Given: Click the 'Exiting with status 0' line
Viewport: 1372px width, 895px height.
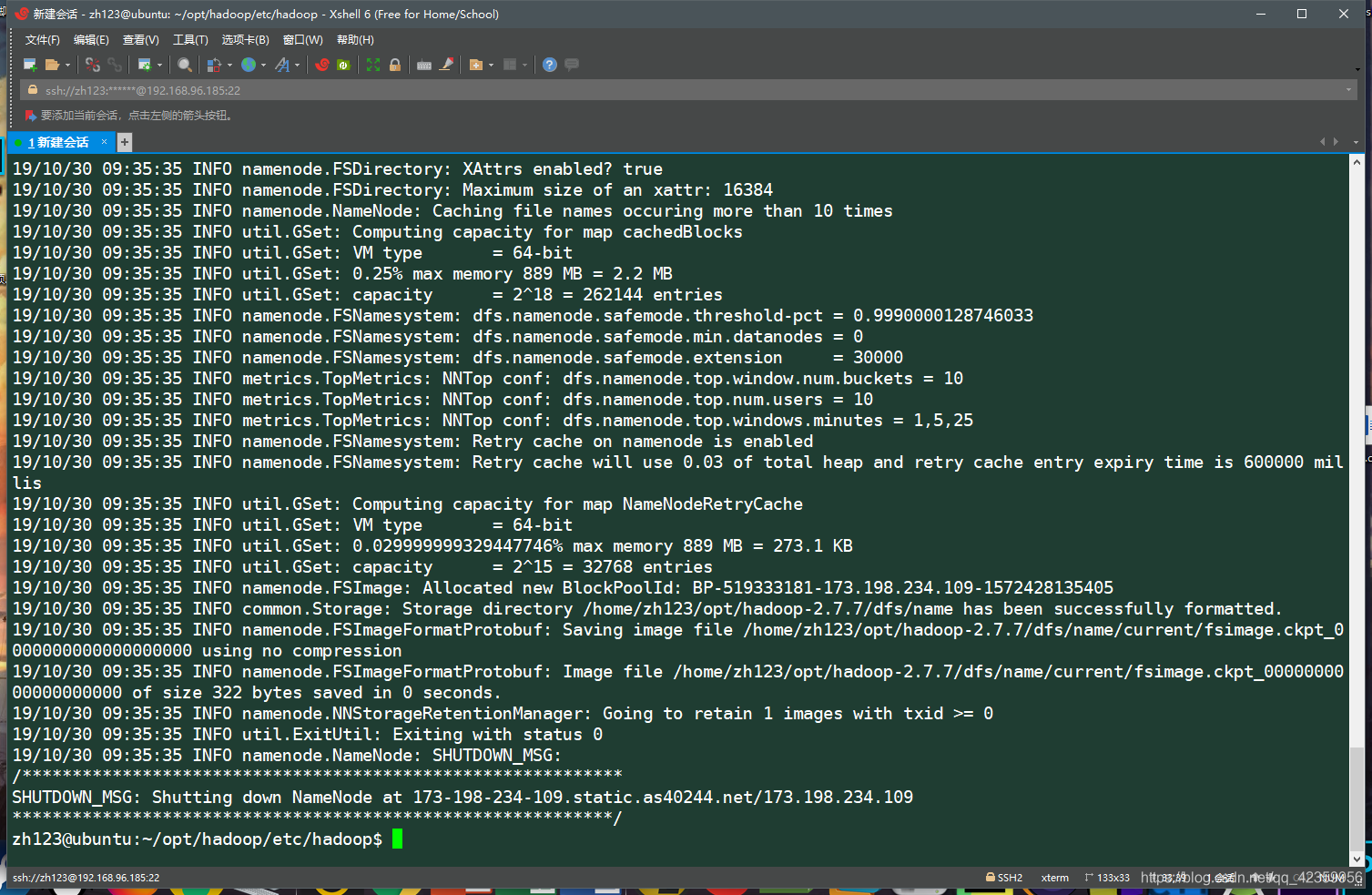Looking at the screenshot, I should [307, 735].
